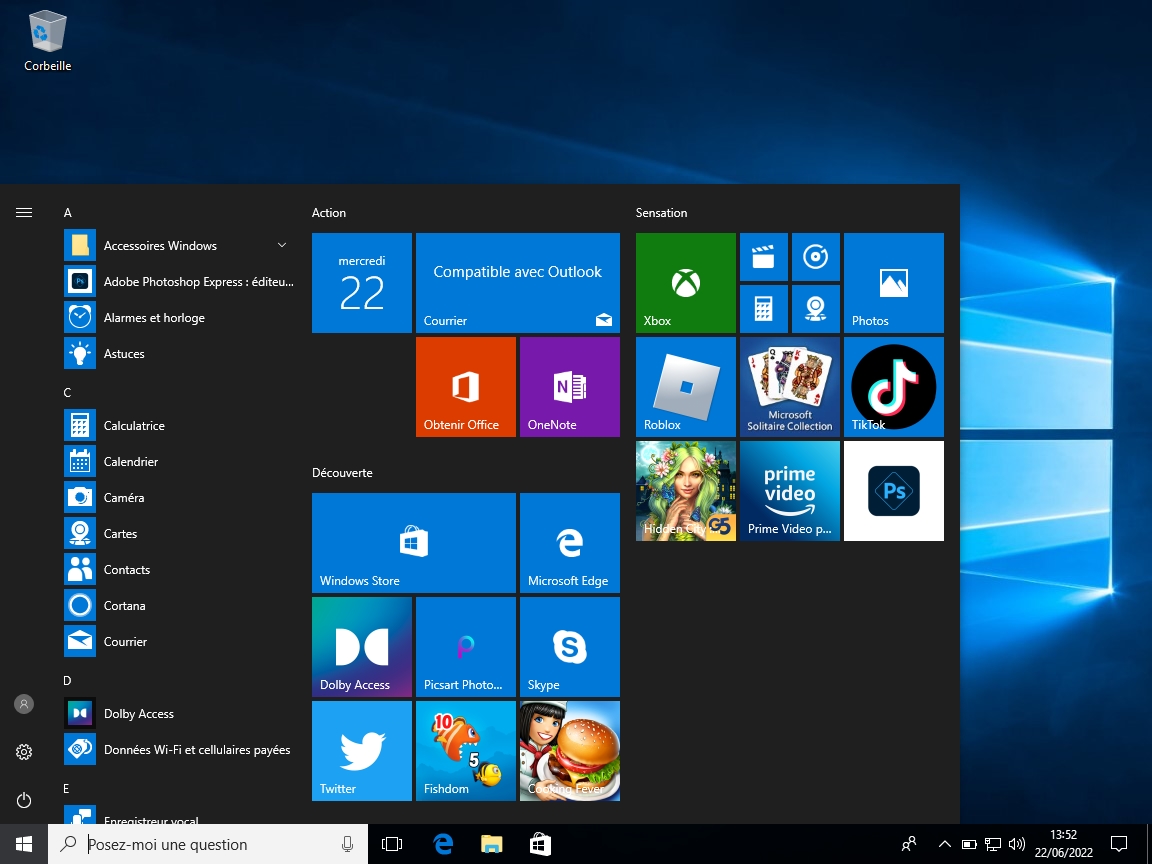This screenshot has height=864, width=1152.
Task: Click the letter E section header
Action: coord(66,788)
